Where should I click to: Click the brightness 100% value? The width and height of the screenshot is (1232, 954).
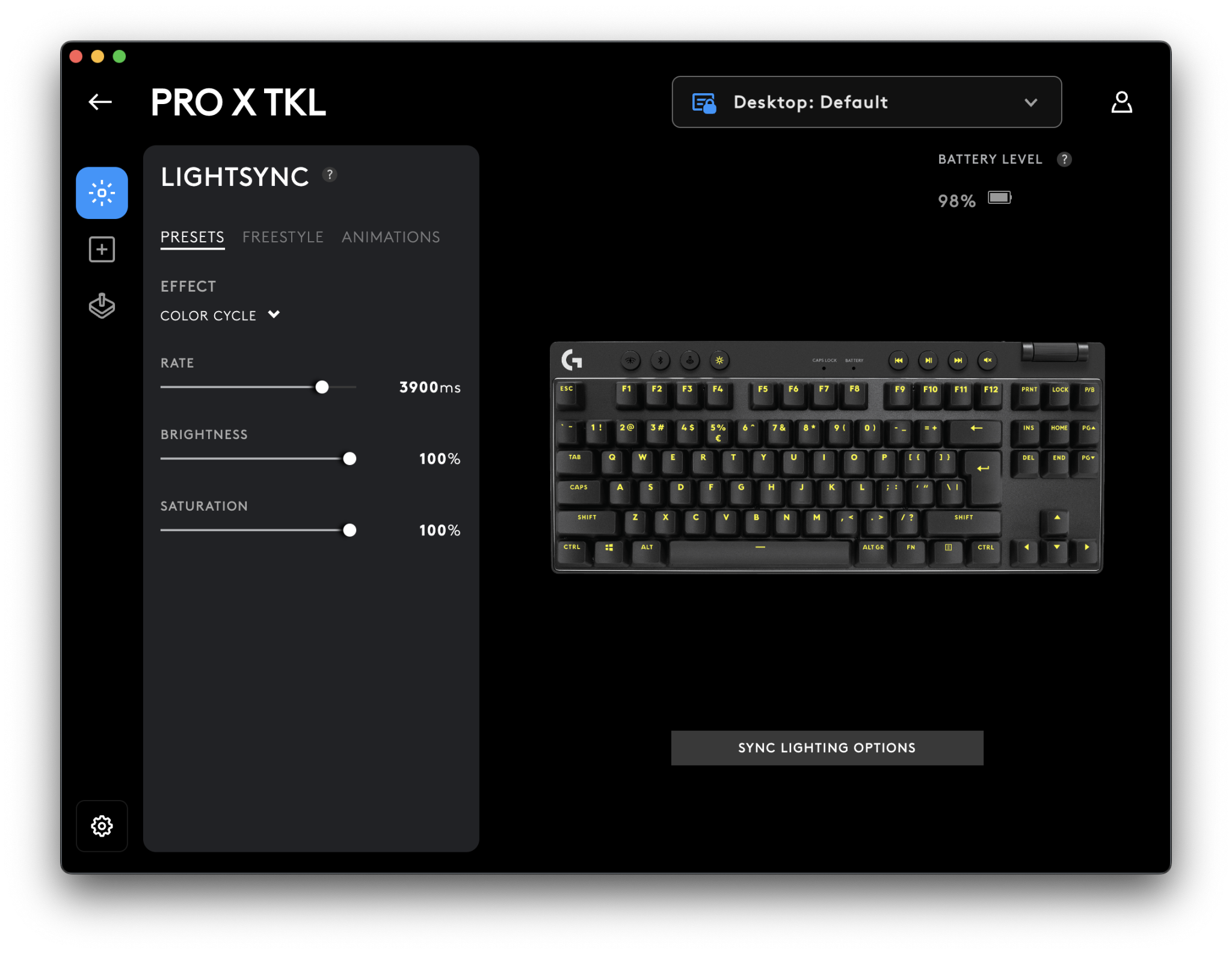[440, 459]
